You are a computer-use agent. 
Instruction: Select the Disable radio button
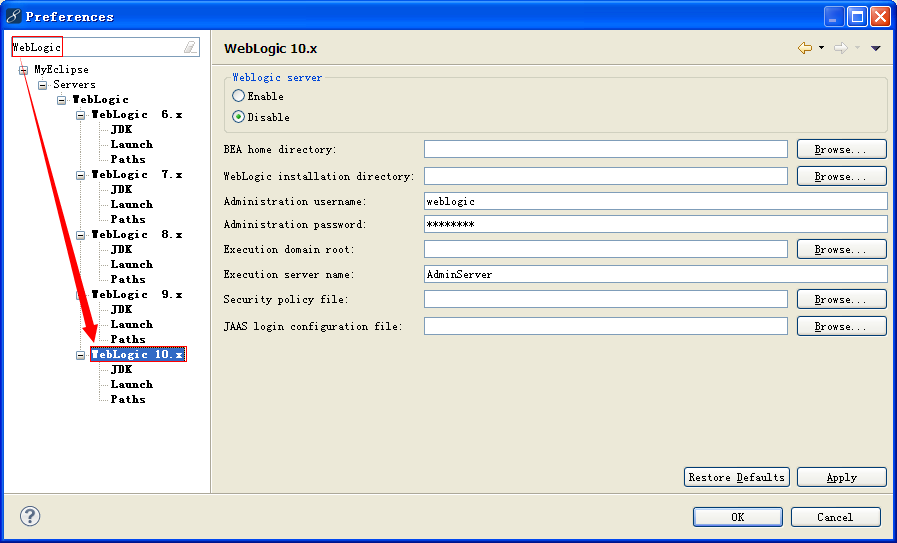pos(238,117)
